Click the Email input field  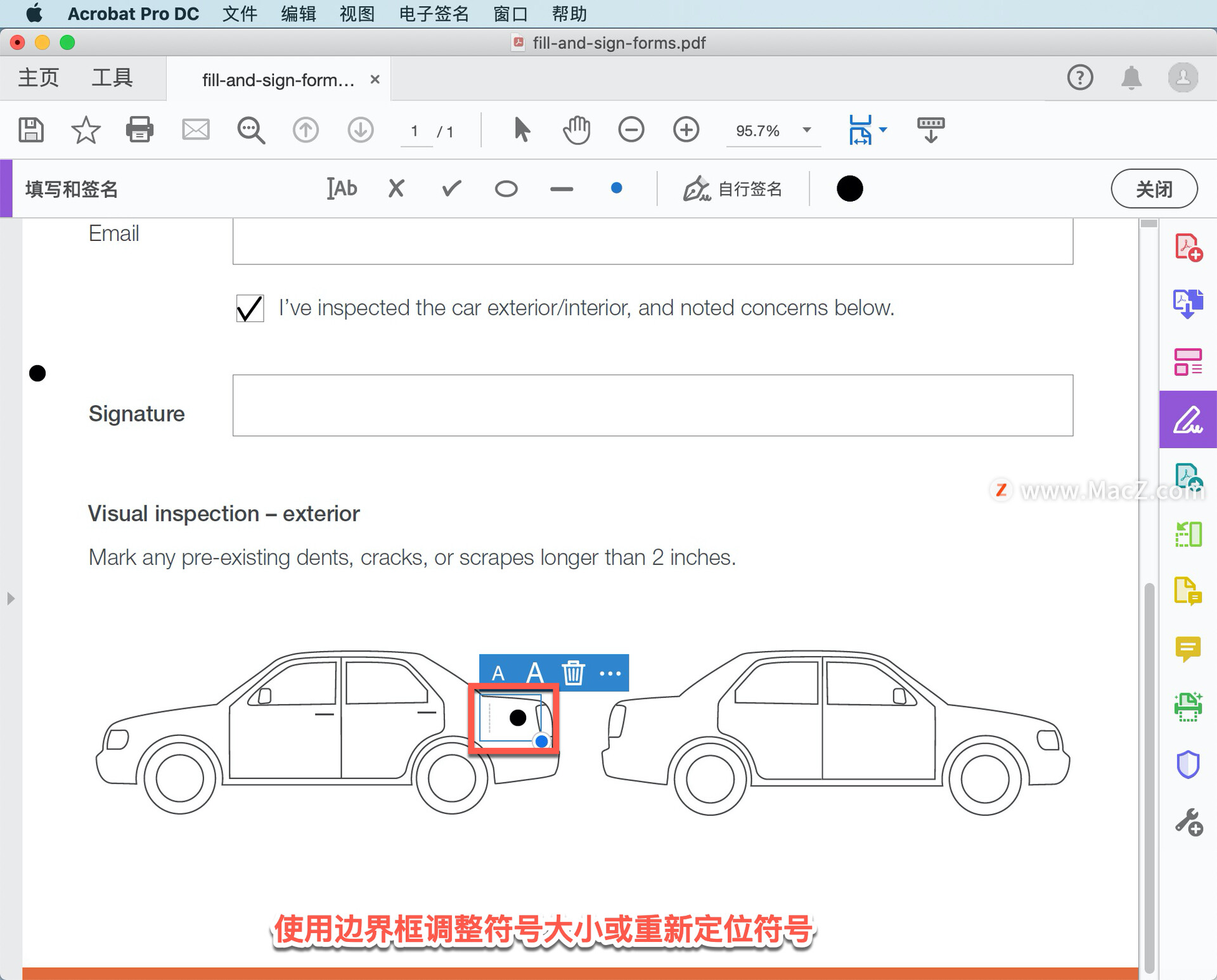pos(653,241)
